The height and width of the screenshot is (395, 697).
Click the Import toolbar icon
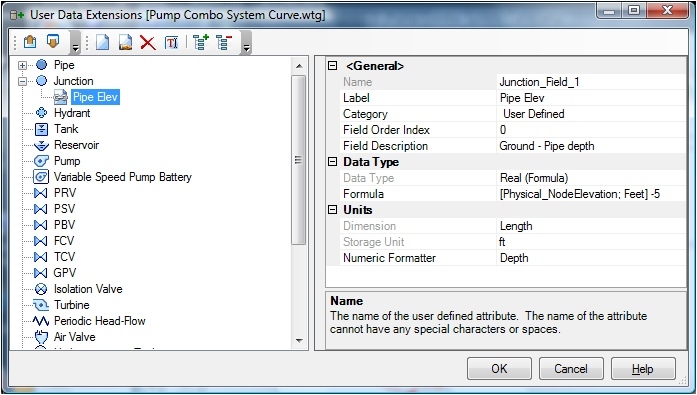30,42
